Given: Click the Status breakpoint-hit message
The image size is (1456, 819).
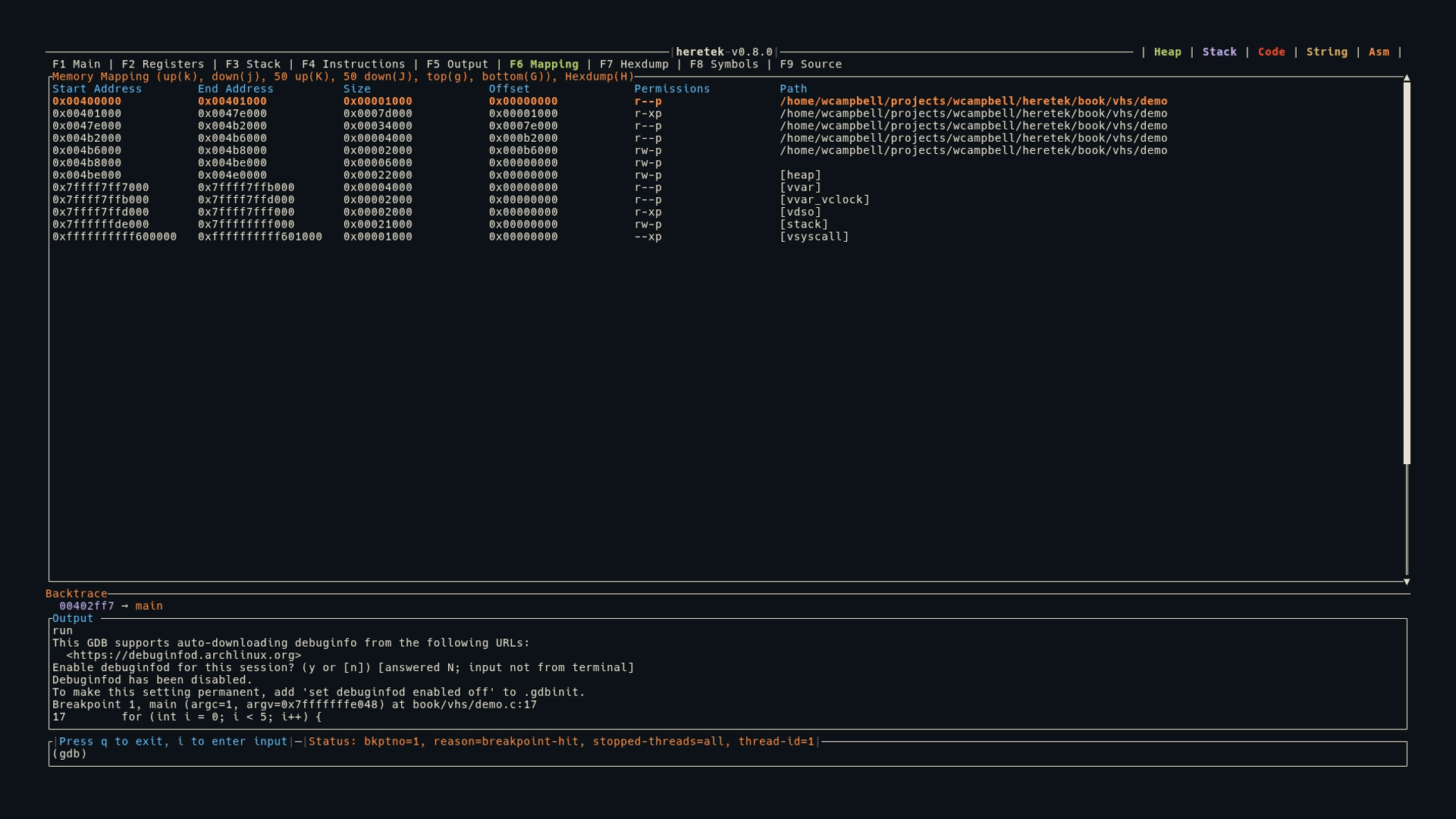Looking at the screenshot, I should click(x=561, y=742).
